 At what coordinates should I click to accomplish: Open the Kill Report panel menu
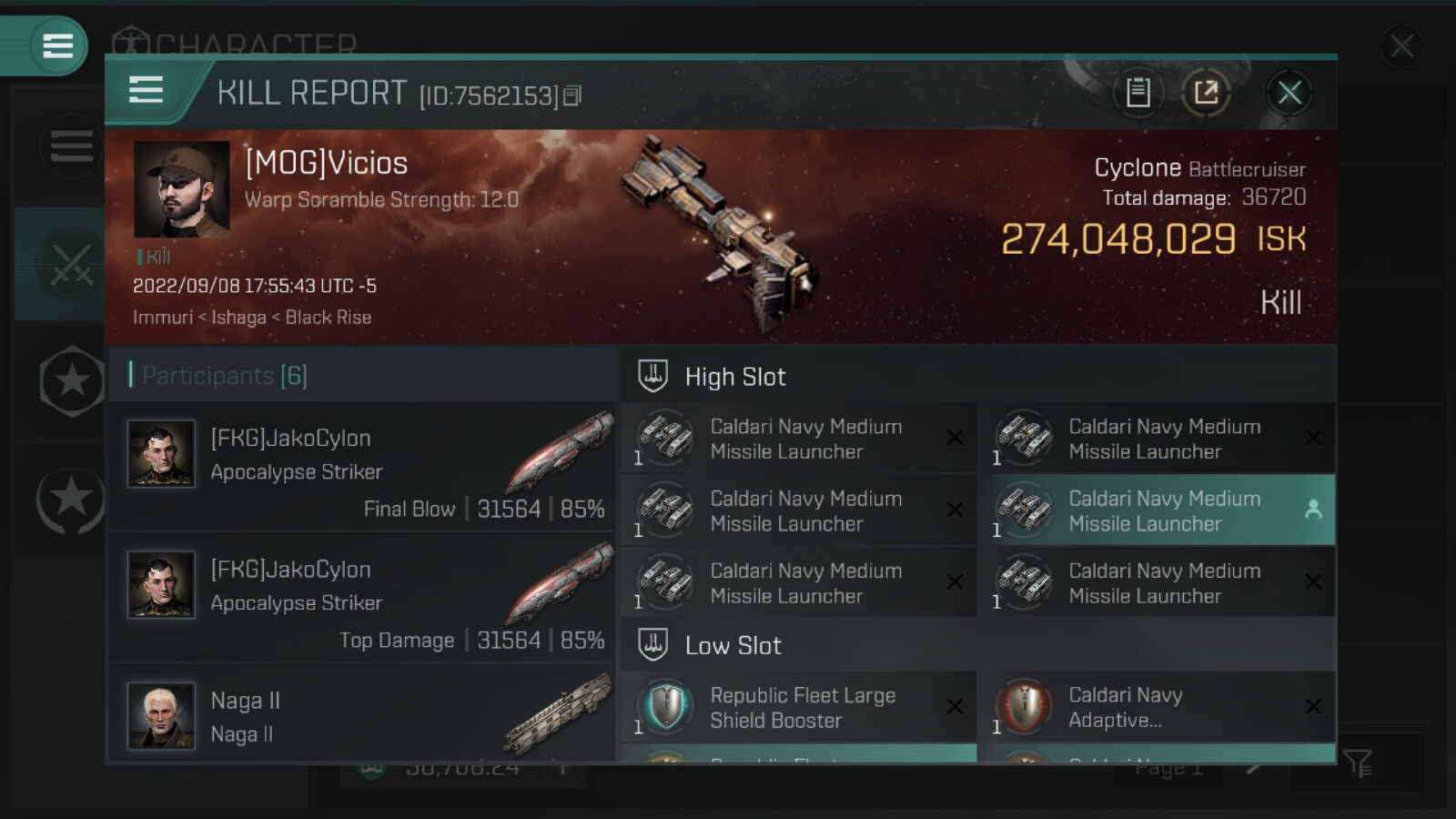(147, 90)
